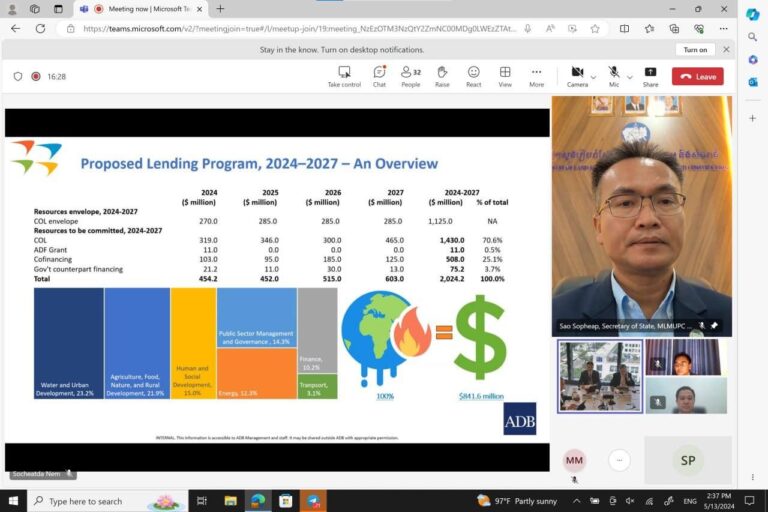The image size is (768, 512).
Task: Turn on desktop notifications
Action: coord(695,49)
